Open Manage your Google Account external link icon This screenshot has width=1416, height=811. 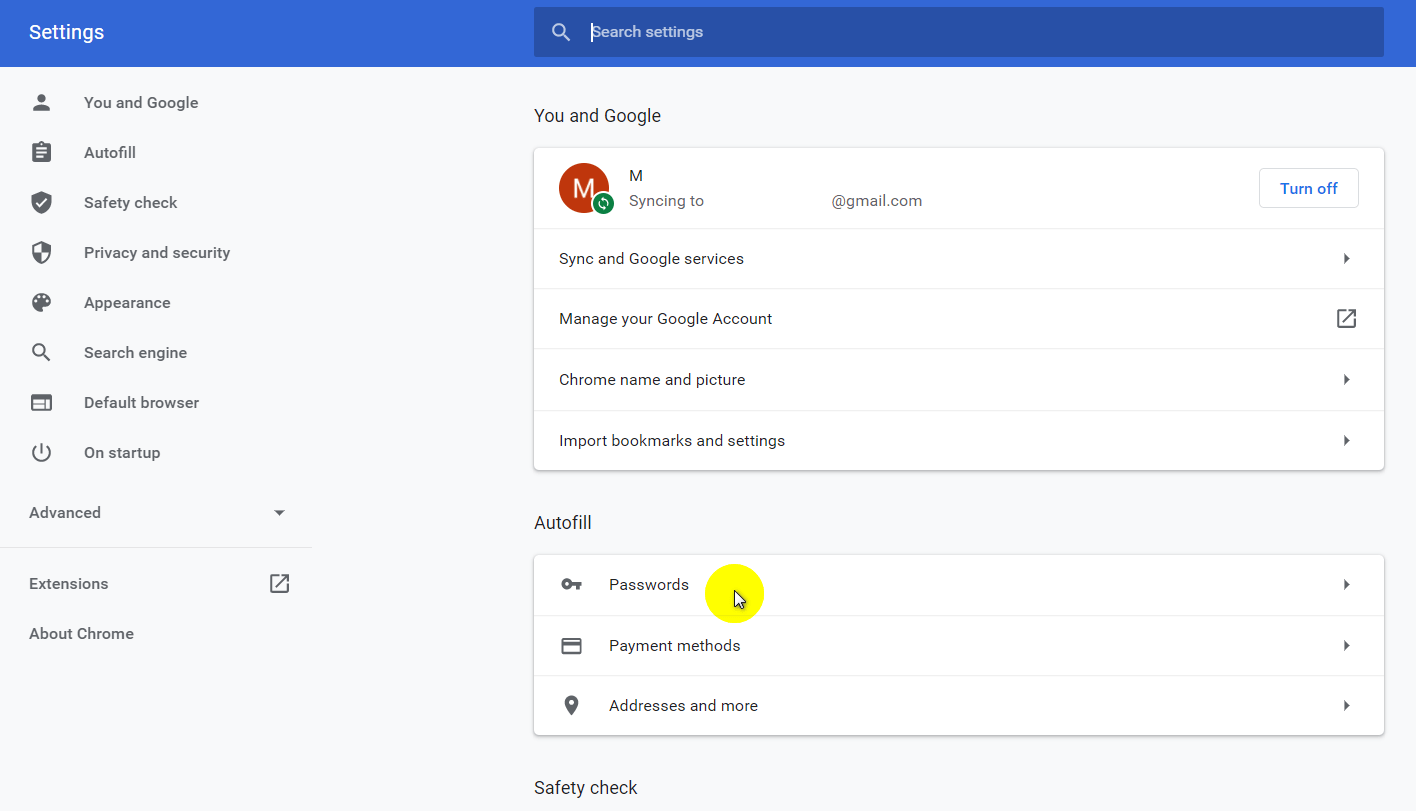click(x=1346, y=318)
